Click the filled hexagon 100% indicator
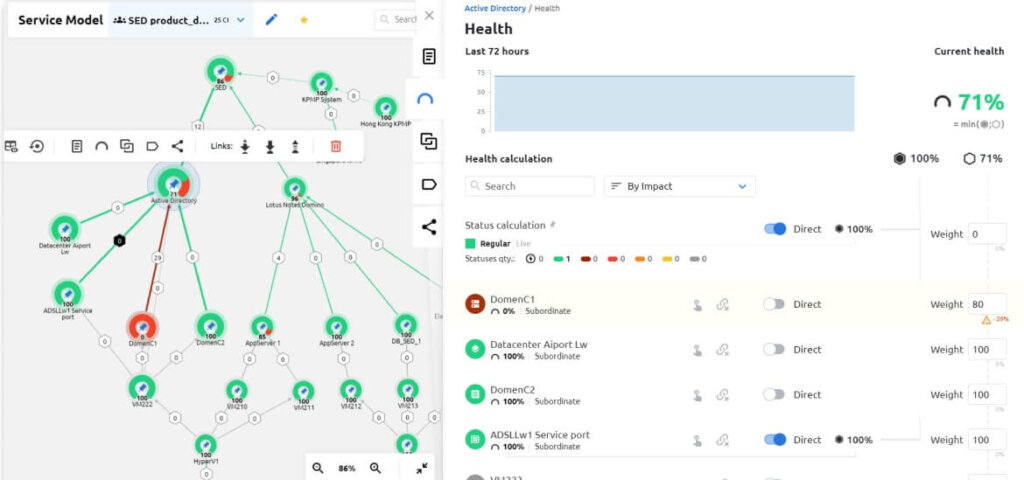Viewport: 1024px width, 480px height. [x=916, y=158]
